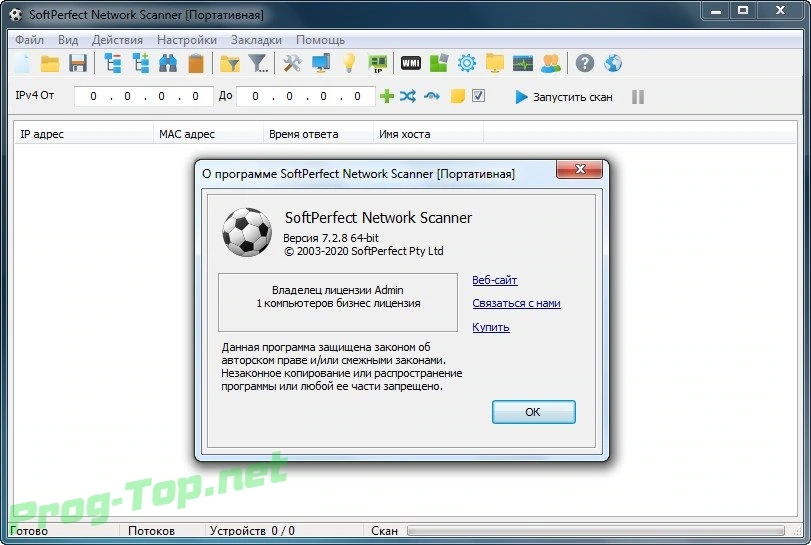This screenshot has width=811, height=545.
Task: Sort by IP адрес column header
Action: [x=84, y=134]
